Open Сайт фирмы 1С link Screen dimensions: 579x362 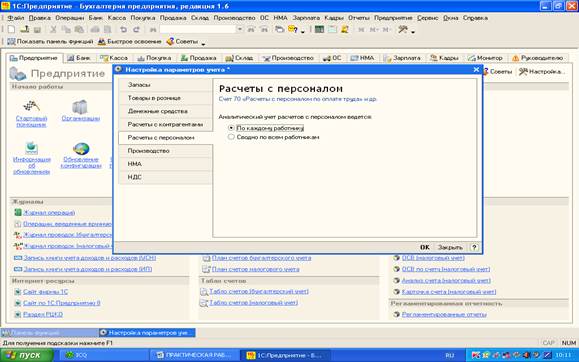pyautogui.click(x=45, y=292)
